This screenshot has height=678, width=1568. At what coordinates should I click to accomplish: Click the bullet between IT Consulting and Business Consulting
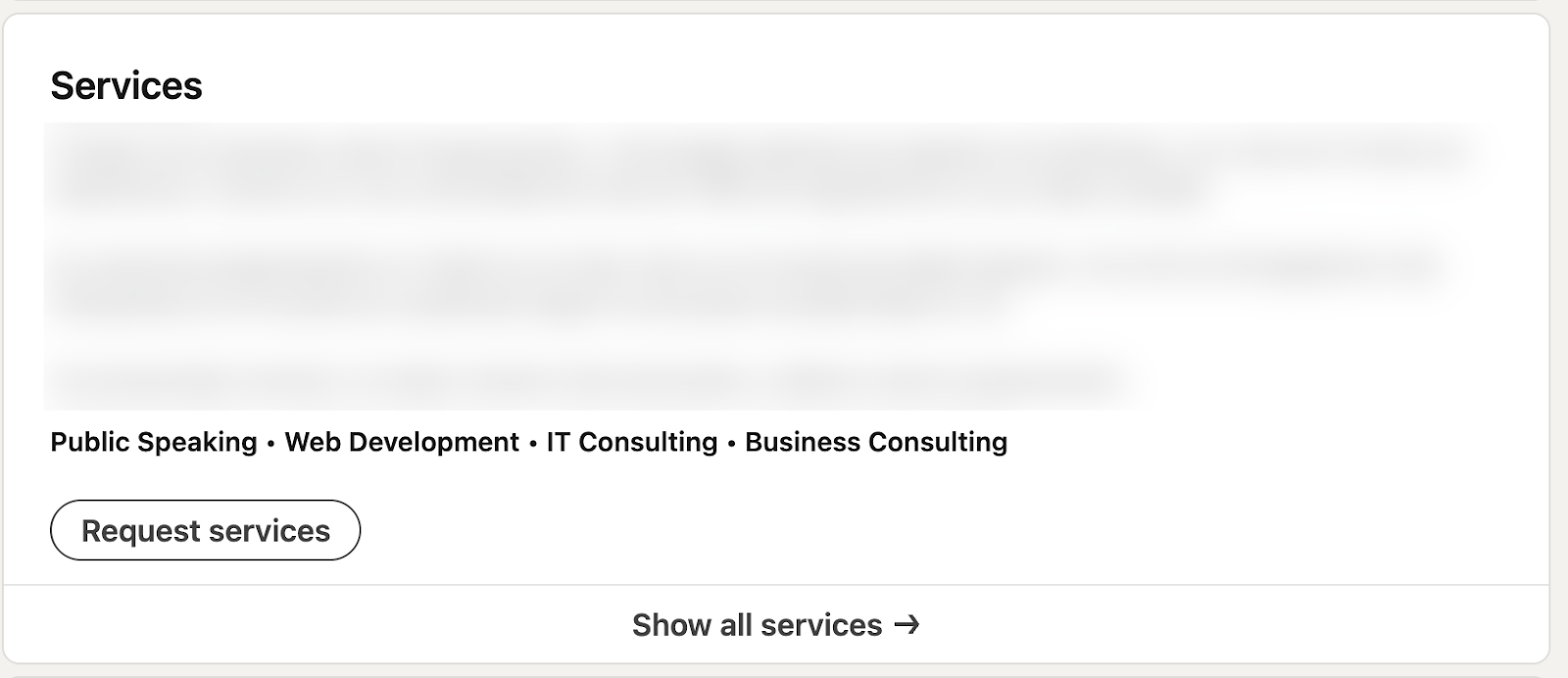click(x=730, y=442)
